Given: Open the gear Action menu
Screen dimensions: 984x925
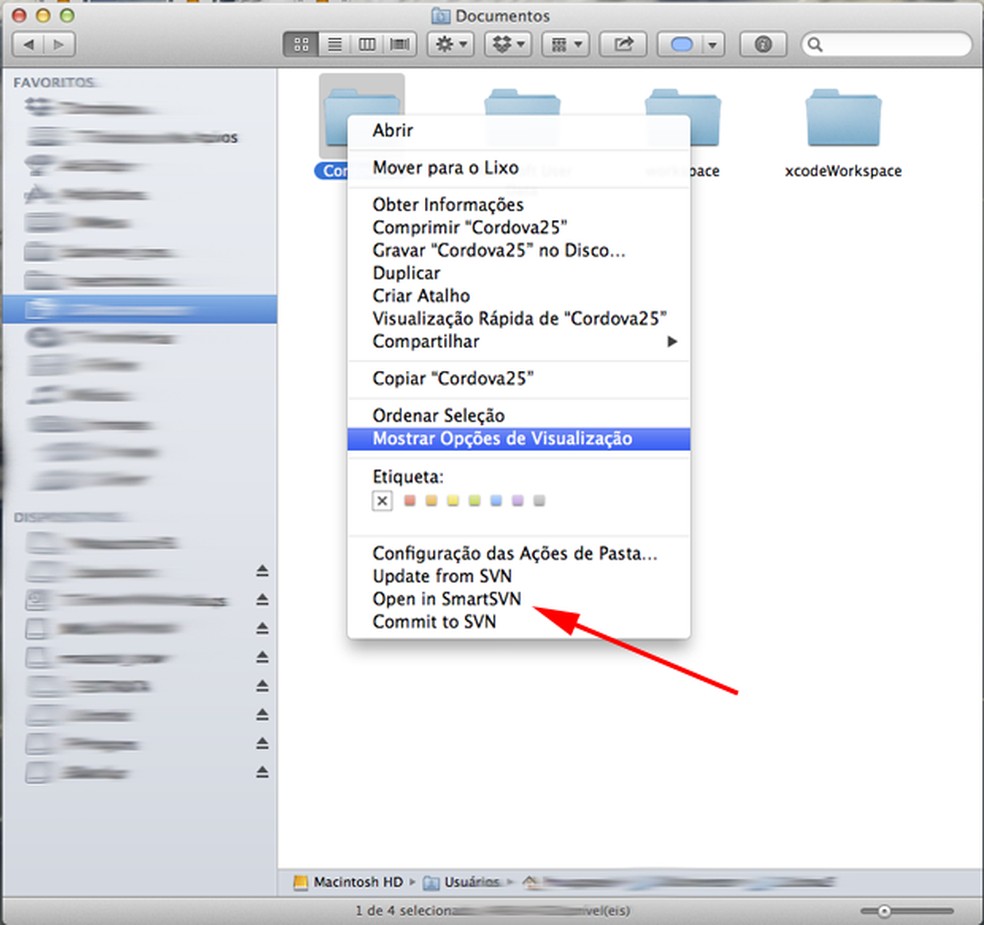Looking at the screenshot, I should point(451,45).
